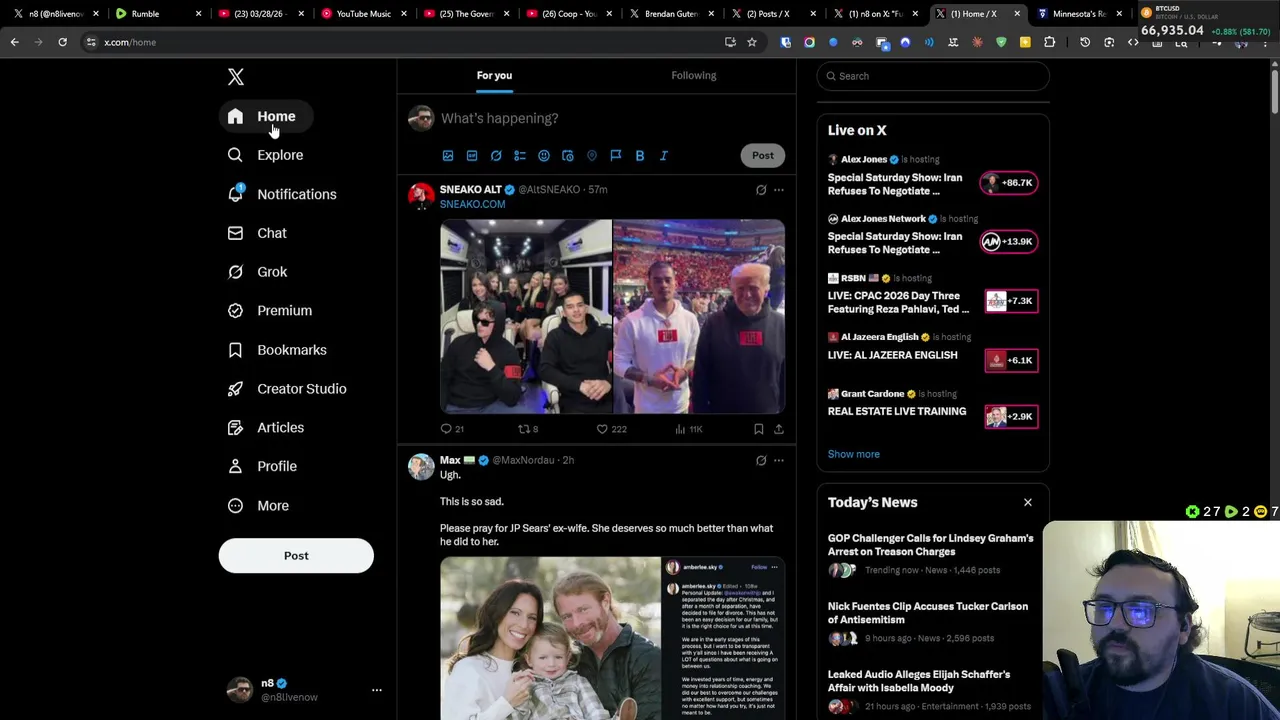The width and height of the screenshot is (1280, 720).
Task: Ask Grok about Max's post
Action: [761, 461]
